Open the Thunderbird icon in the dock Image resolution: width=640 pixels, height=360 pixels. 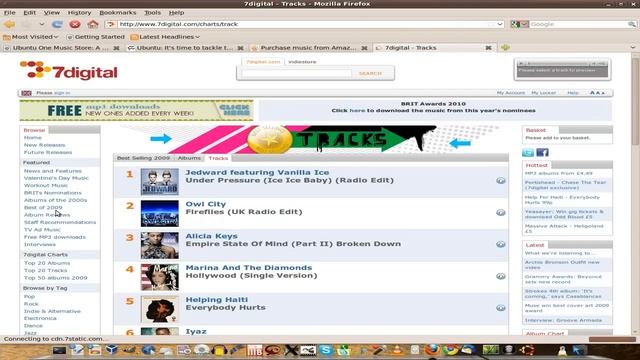click(x=469, y=350)
